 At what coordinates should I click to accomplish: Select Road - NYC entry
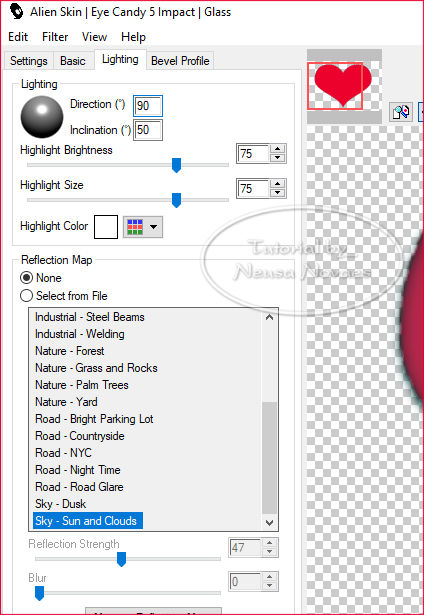click(63, 453)
